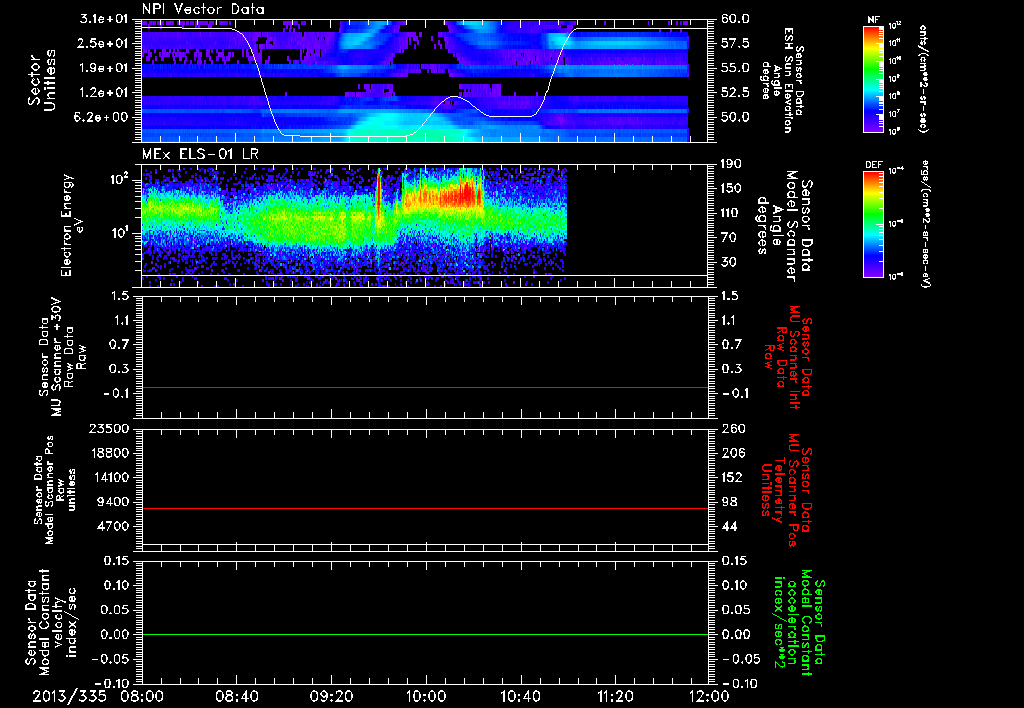Click the green 'Model Constant acceleration' axis title
Image resolution: width=1024 pixels, height=708 pixels.
coord(799,622)
